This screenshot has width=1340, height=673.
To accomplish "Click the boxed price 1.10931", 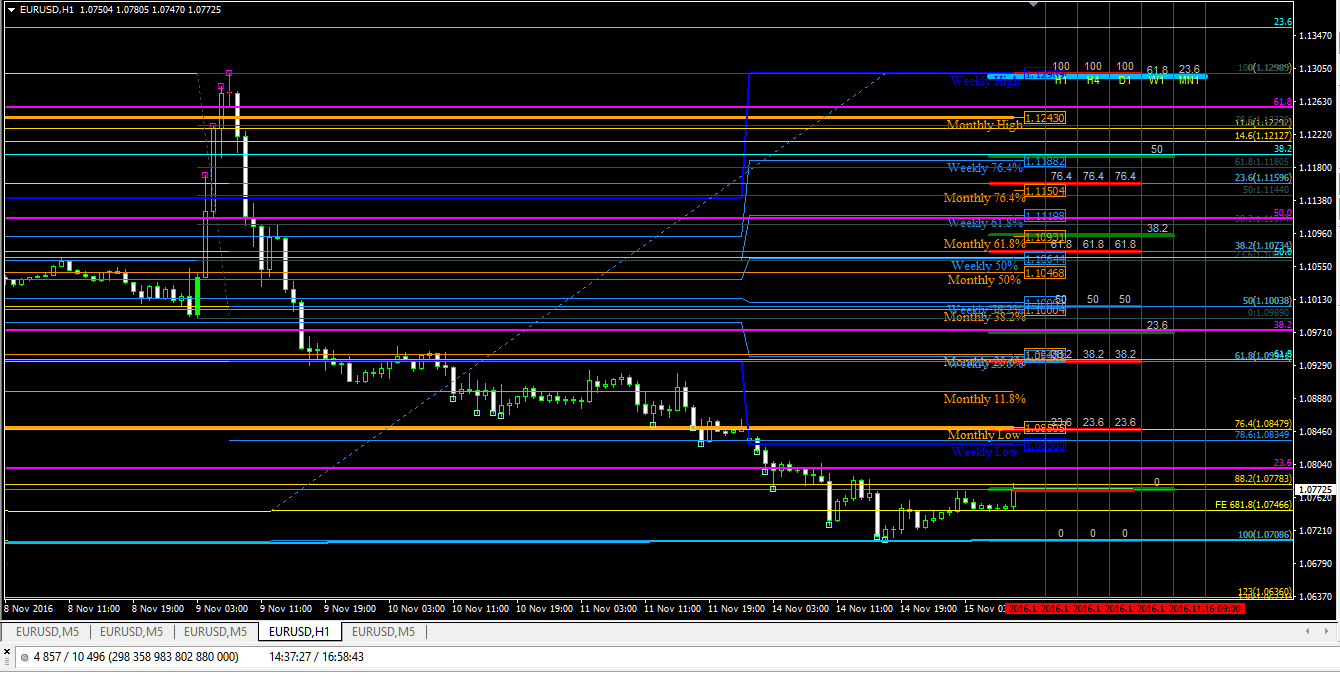I will [1045, 237].
